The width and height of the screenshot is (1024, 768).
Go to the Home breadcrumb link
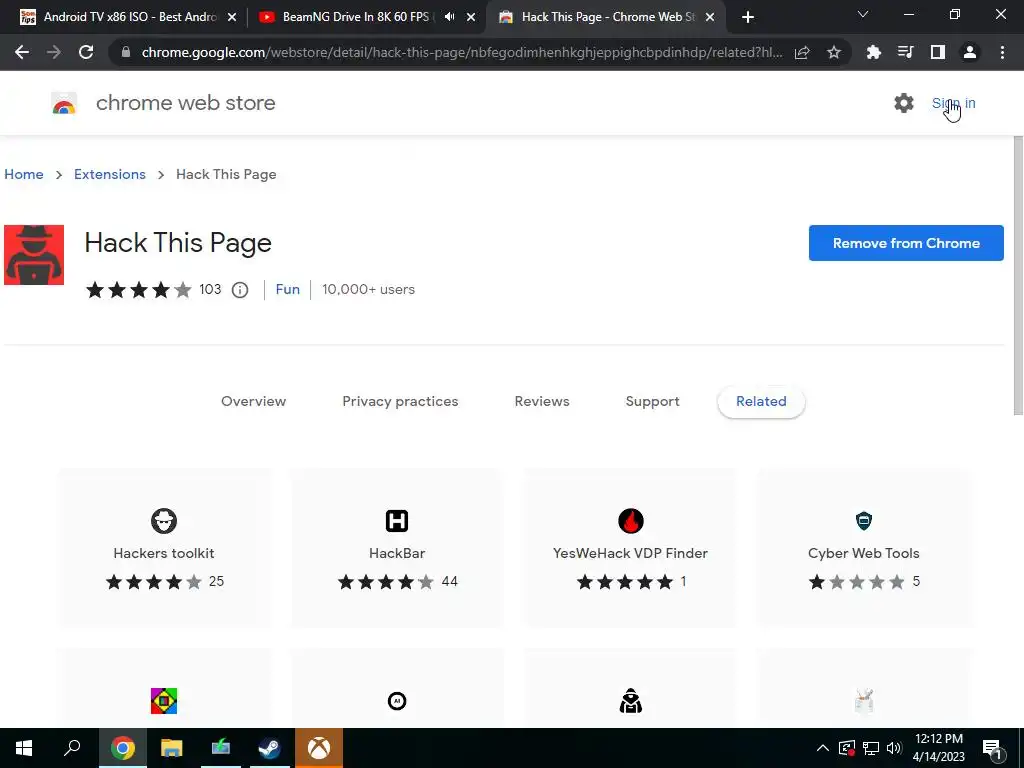[x=24, y=174]
